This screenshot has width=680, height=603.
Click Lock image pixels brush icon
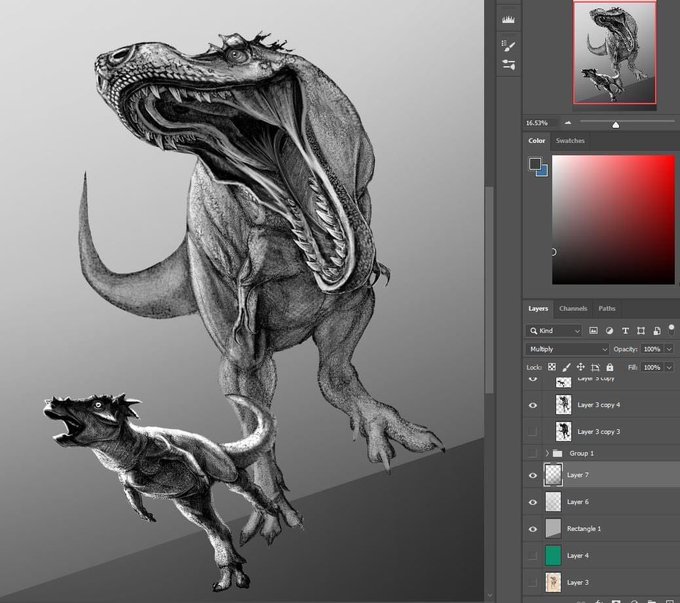coord(566,367)
